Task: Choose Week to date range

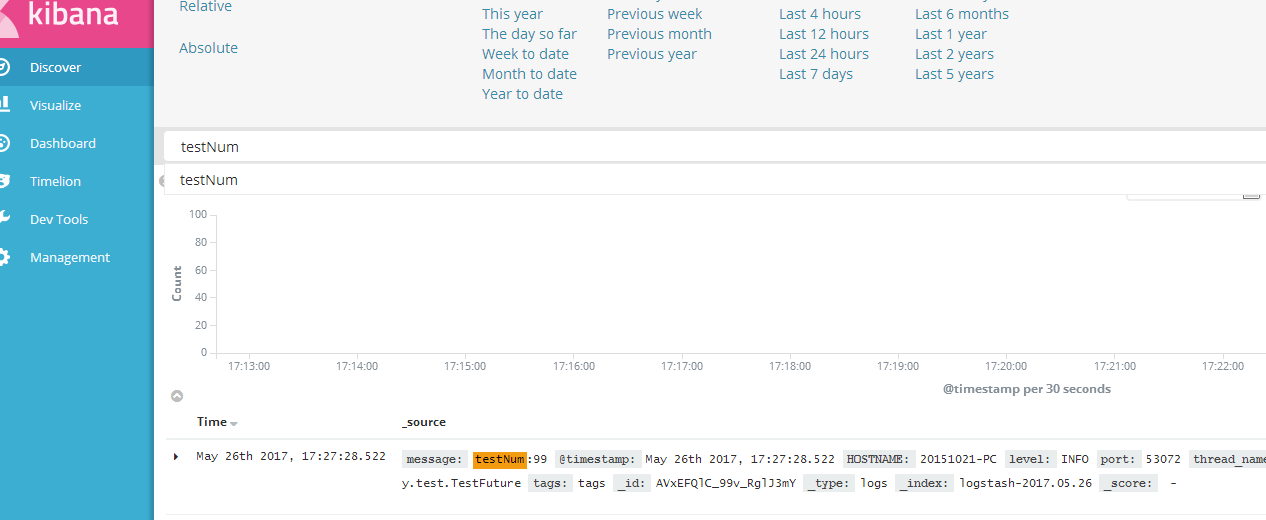Action: coord(525,54)
